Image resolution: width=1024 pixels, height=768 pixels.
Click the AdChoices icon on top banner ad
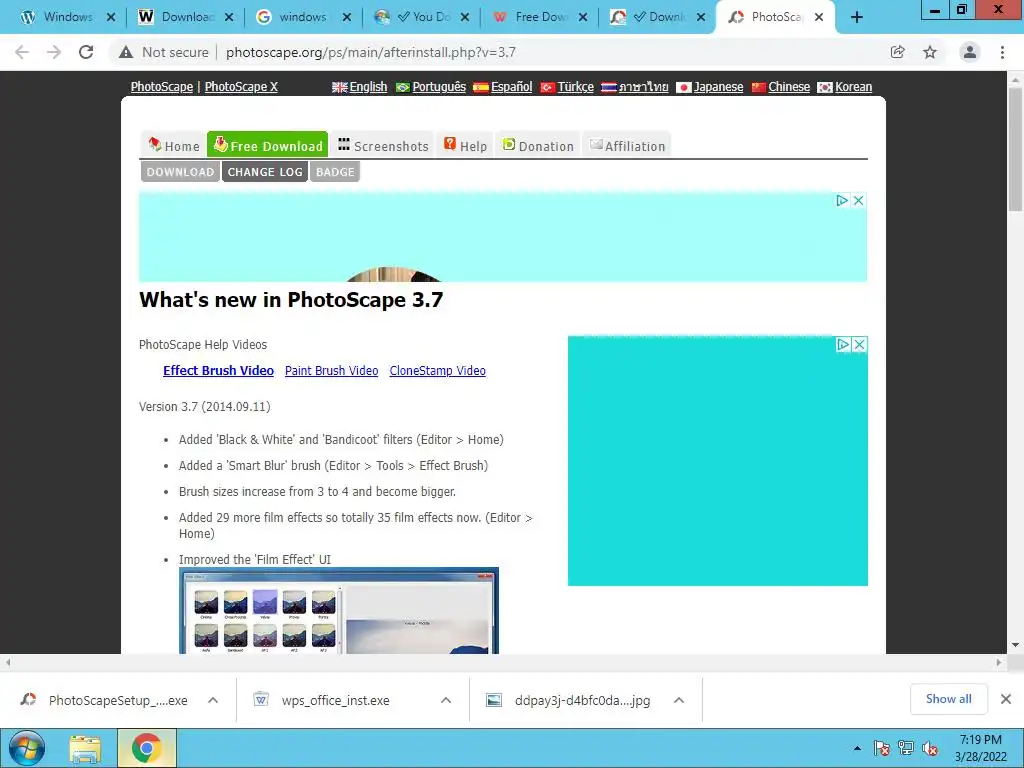(x=842, y=200)
